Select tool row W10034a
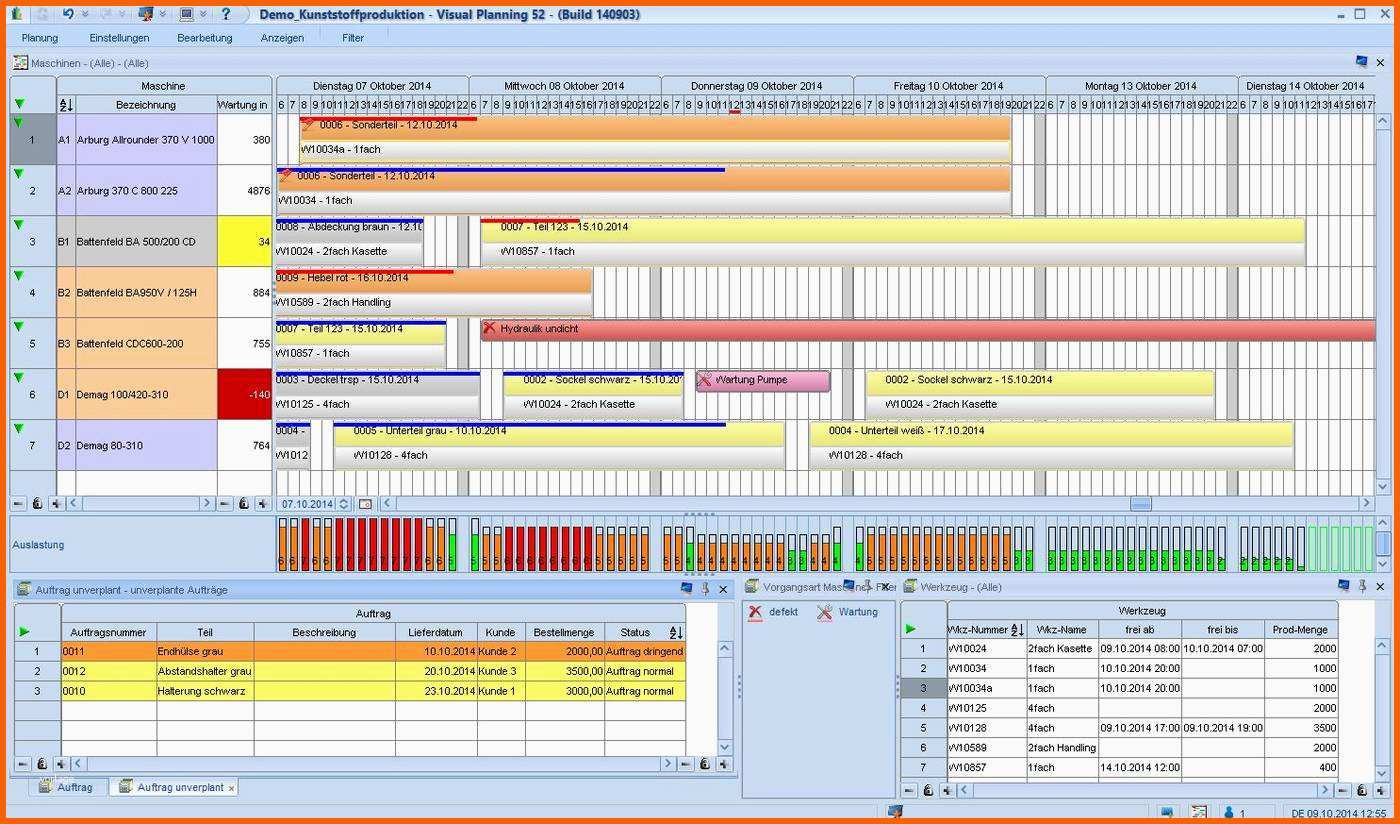This screenshot has height=824, width=1400. 1118,688
